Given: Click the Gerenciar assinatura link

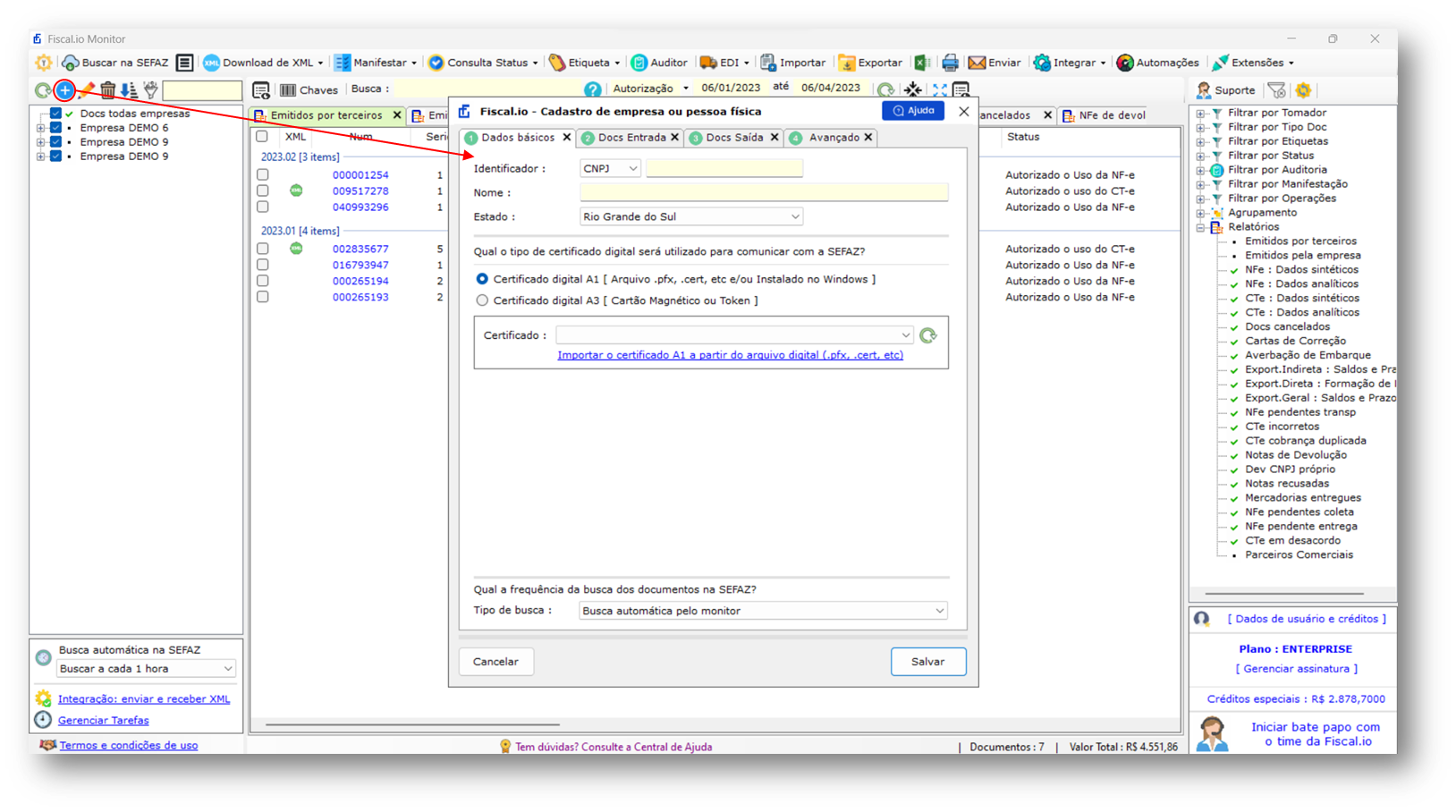Looking at the screenshot, I should click(x=1297, y=669).
